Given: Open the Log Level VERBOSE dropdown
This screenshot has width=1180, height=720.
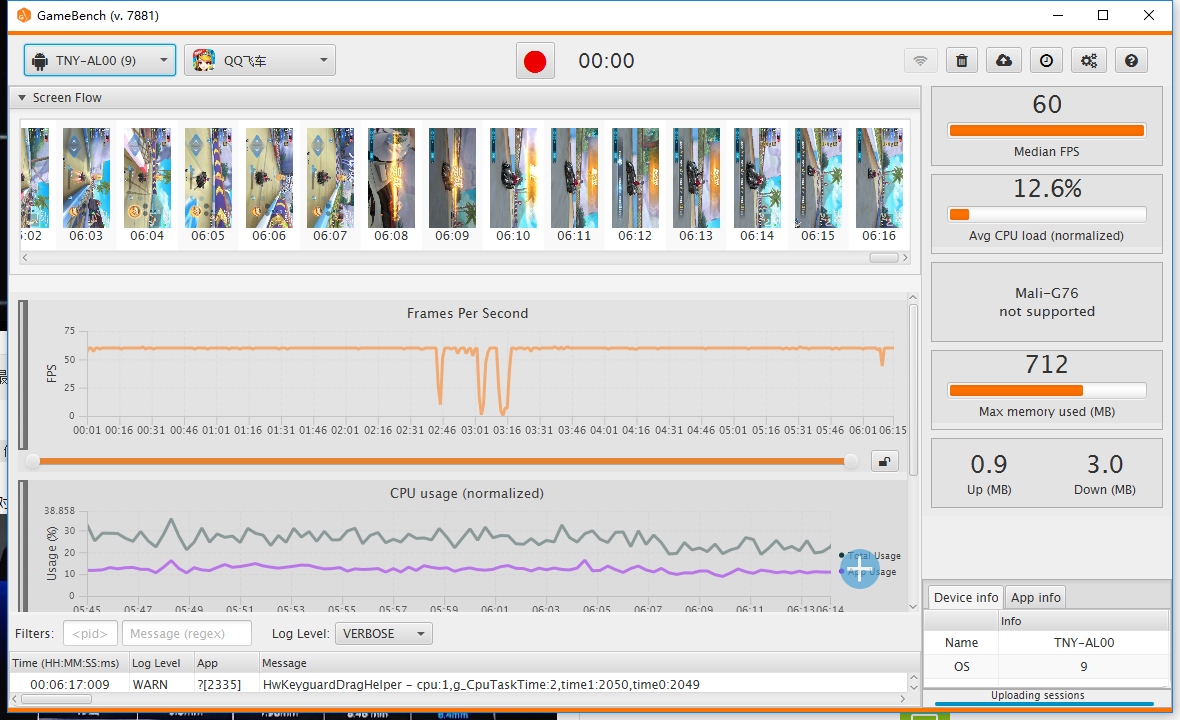Looking at the screenshot, I should click(382, 634).
